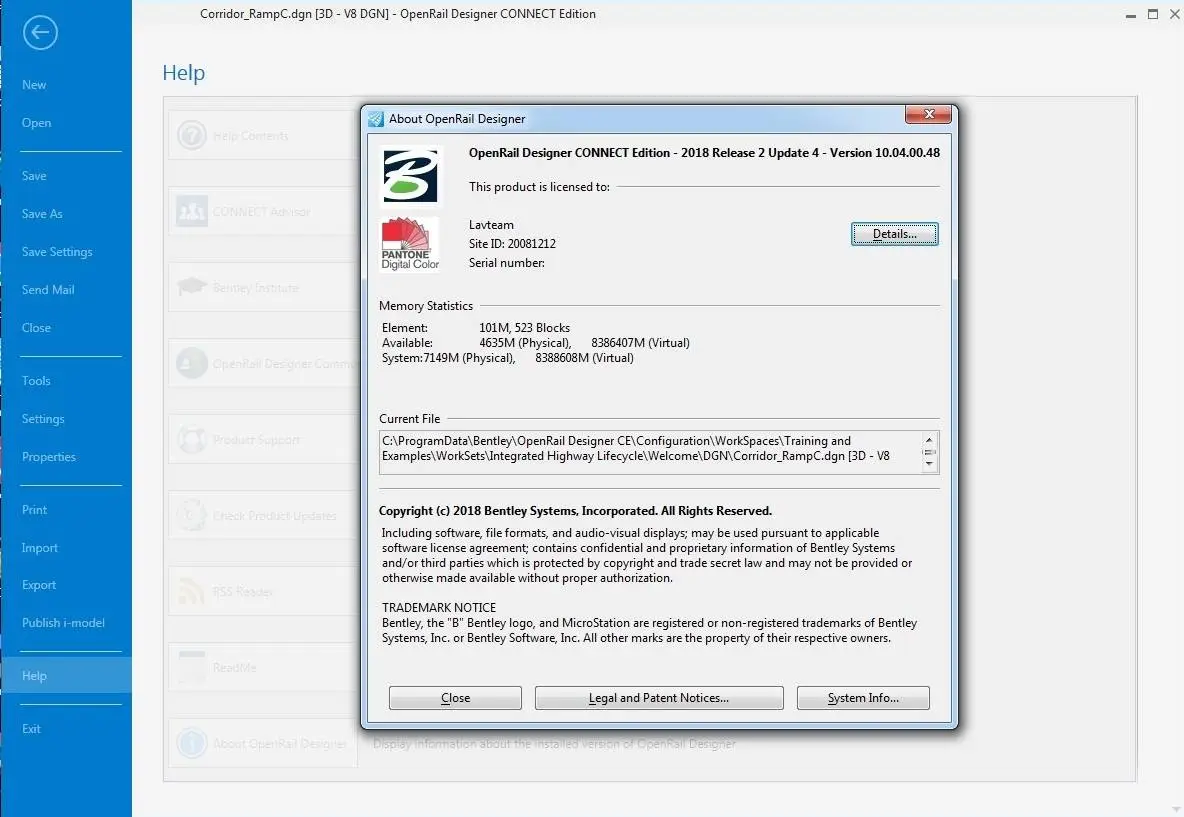
Task: Select Open in the backstage menu
Action: coord(36,123)
